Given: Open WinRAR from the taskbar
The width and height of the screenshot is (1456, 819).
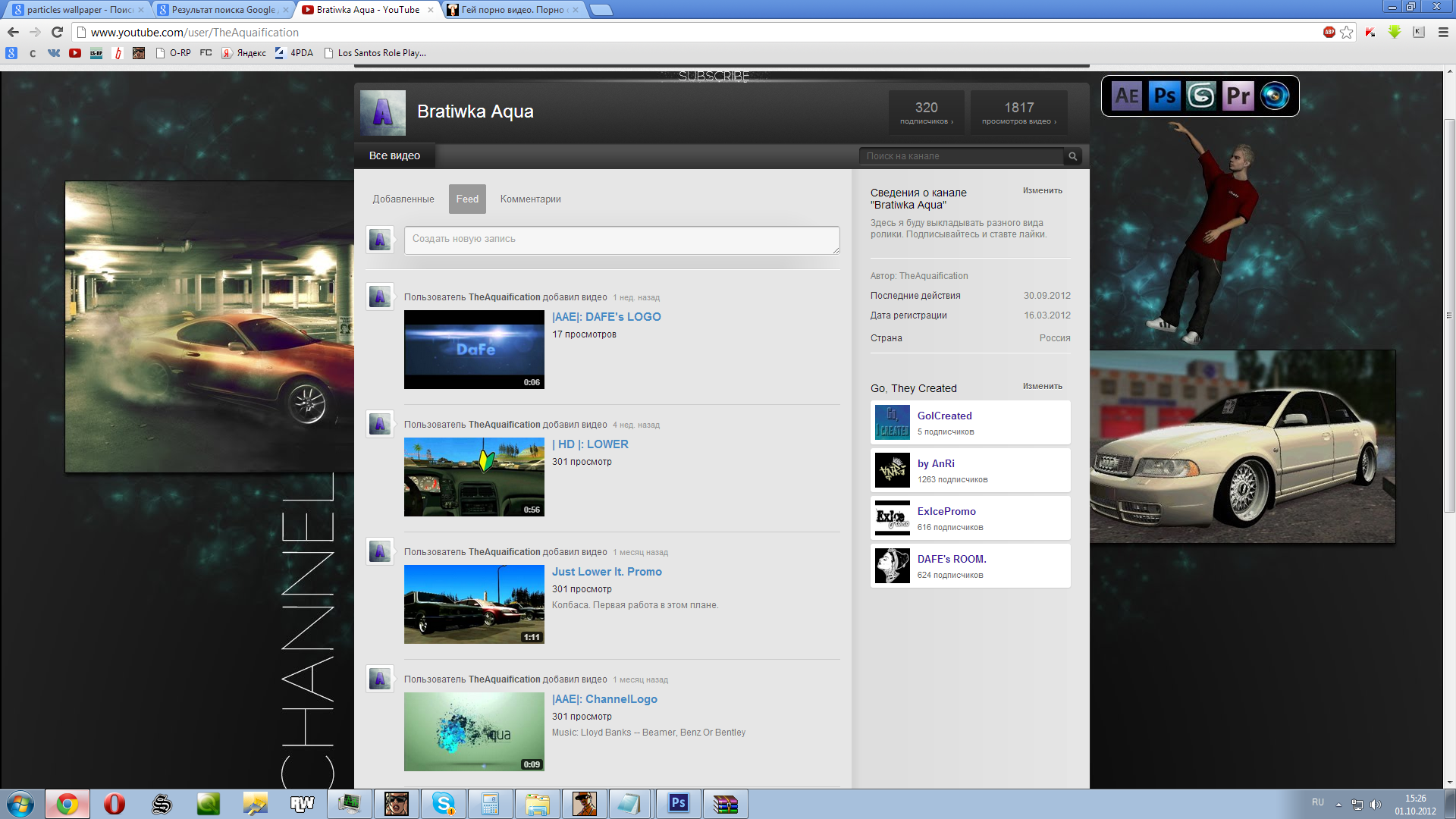Looking at the screenshot, I should 726,804.
